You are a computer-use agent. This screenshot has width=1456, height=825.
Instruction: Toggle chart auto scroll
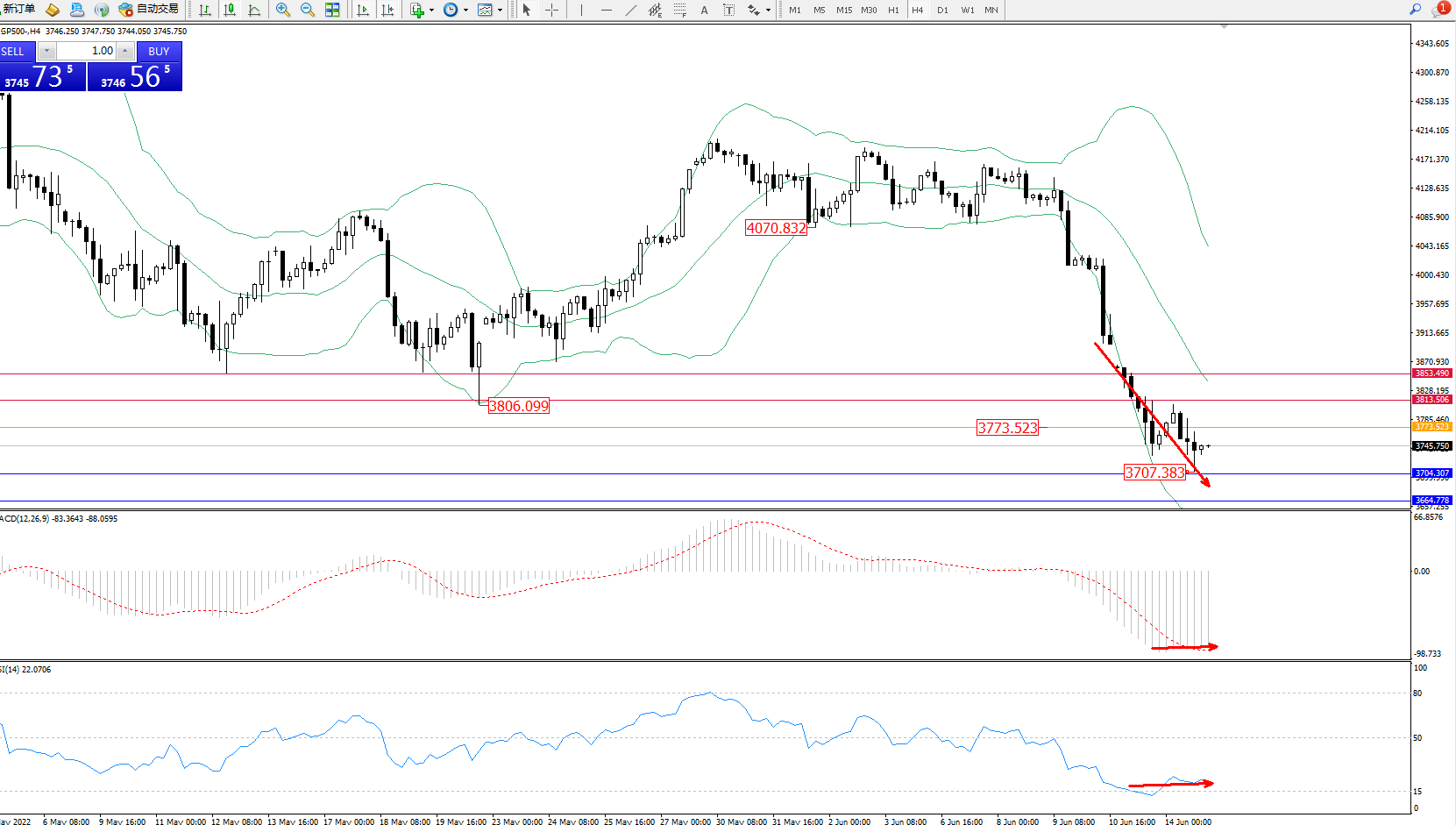[363, 10]
